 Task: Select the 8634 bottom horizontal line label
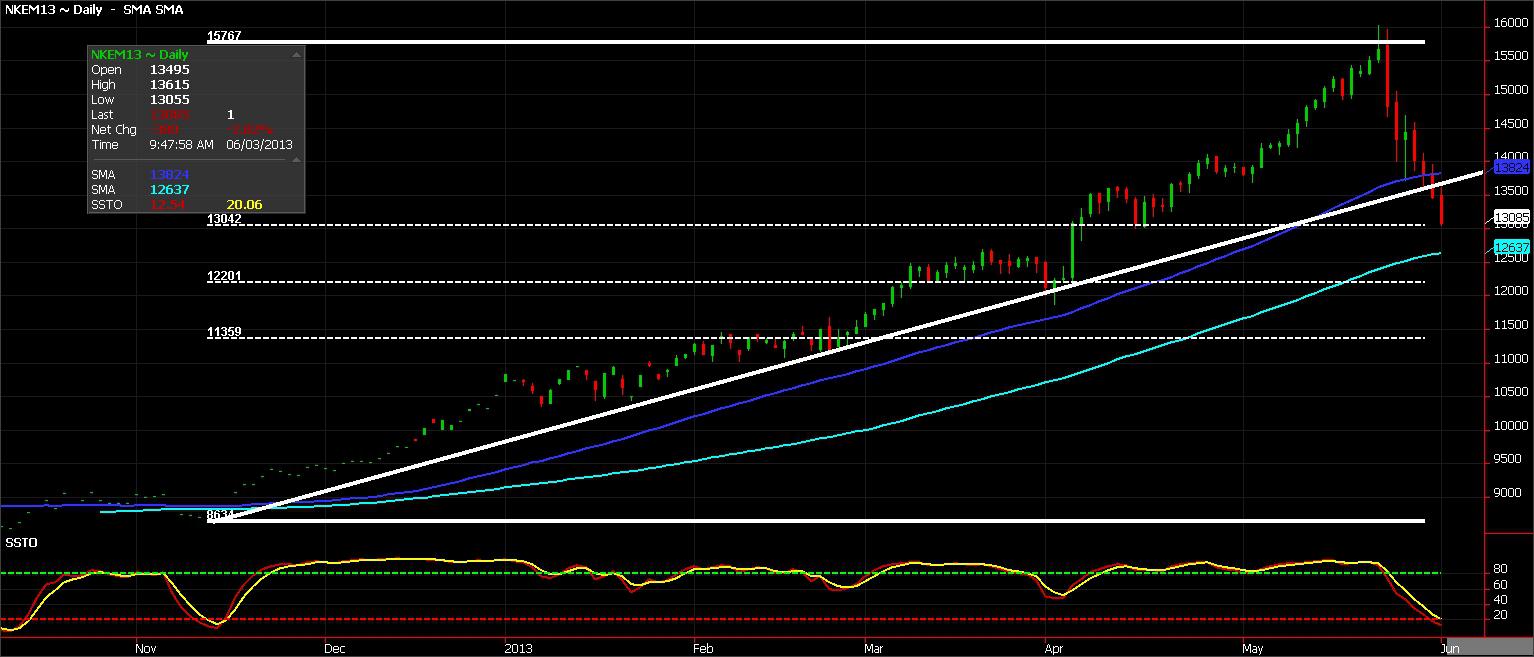coord(220,515)
